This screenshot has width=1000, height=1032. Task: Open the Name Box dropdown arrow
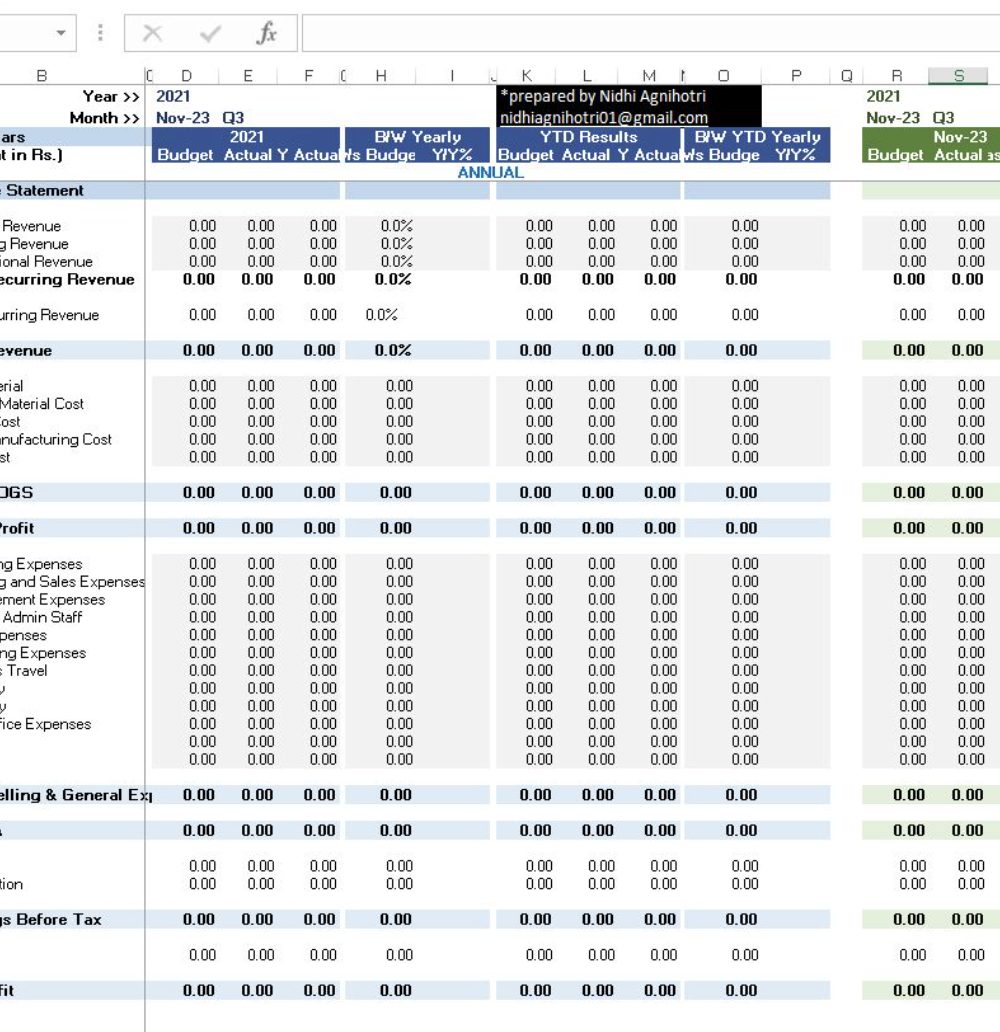[x=61, y=32]
